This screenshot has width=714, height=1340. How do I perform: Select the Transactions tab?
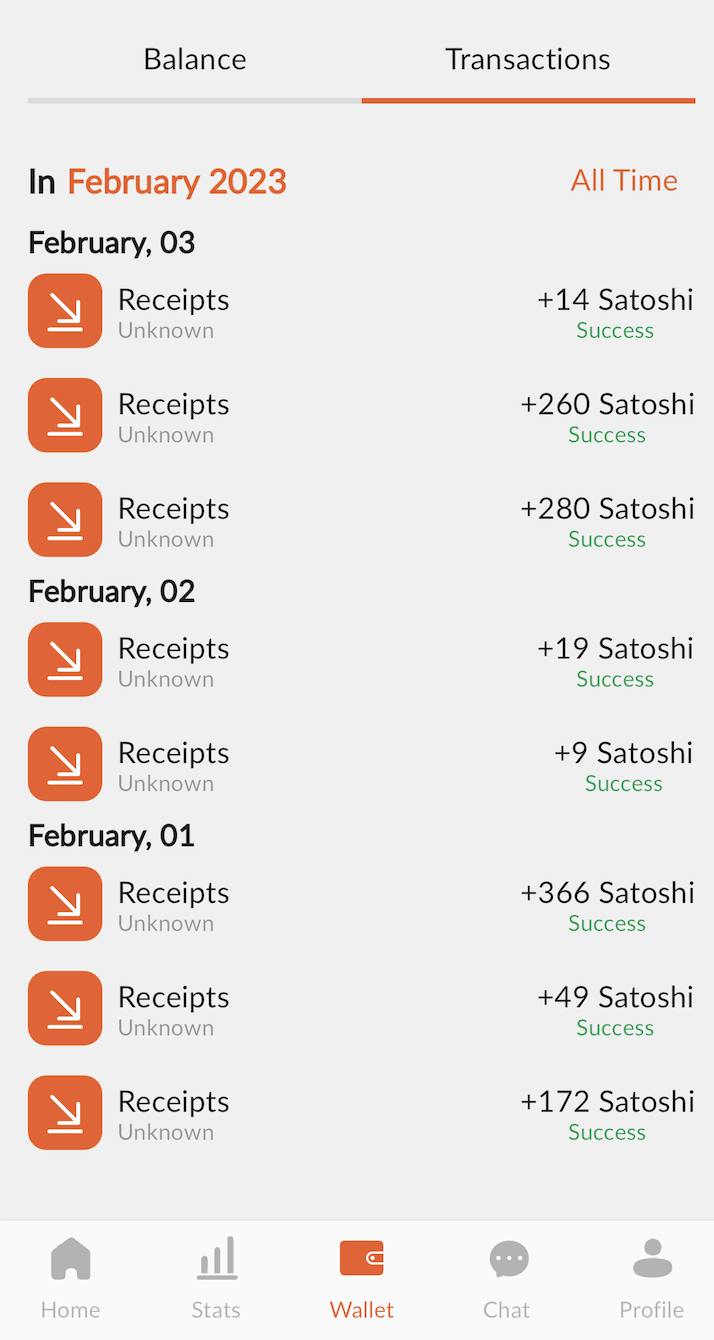[528, 60]
